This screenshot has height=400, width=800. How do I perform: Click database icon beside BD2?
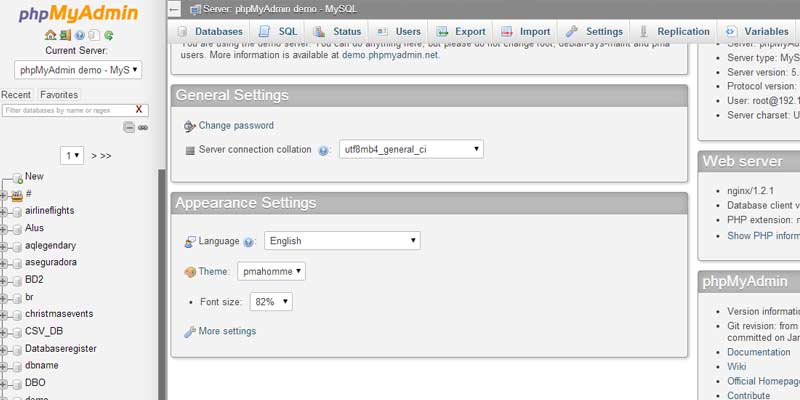(x=17, y=281)
